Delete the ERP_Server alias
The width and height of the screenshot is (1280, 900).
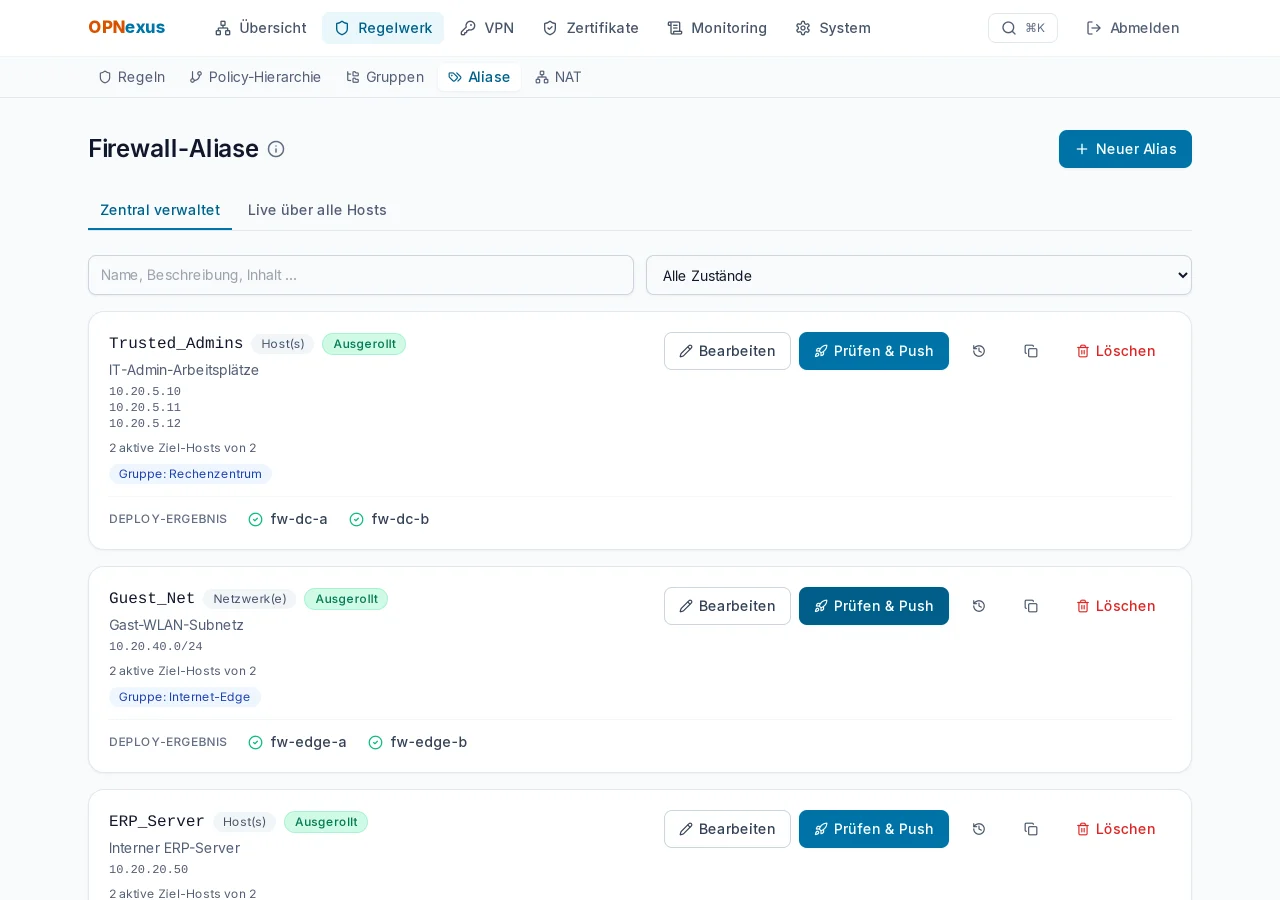[x=1116, y=829]
